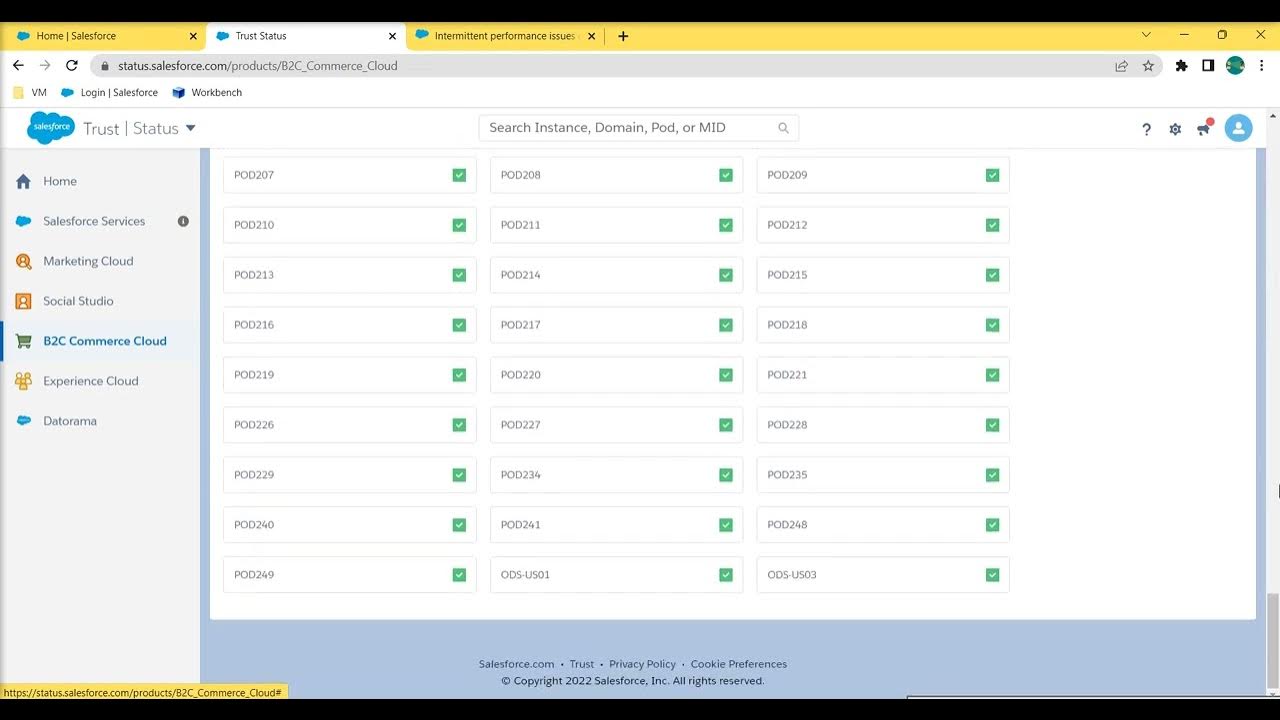This screenshot has width=1280, height=720.
Task: Close the Intermittent performance issues tab
Action: tap(591, 36)
